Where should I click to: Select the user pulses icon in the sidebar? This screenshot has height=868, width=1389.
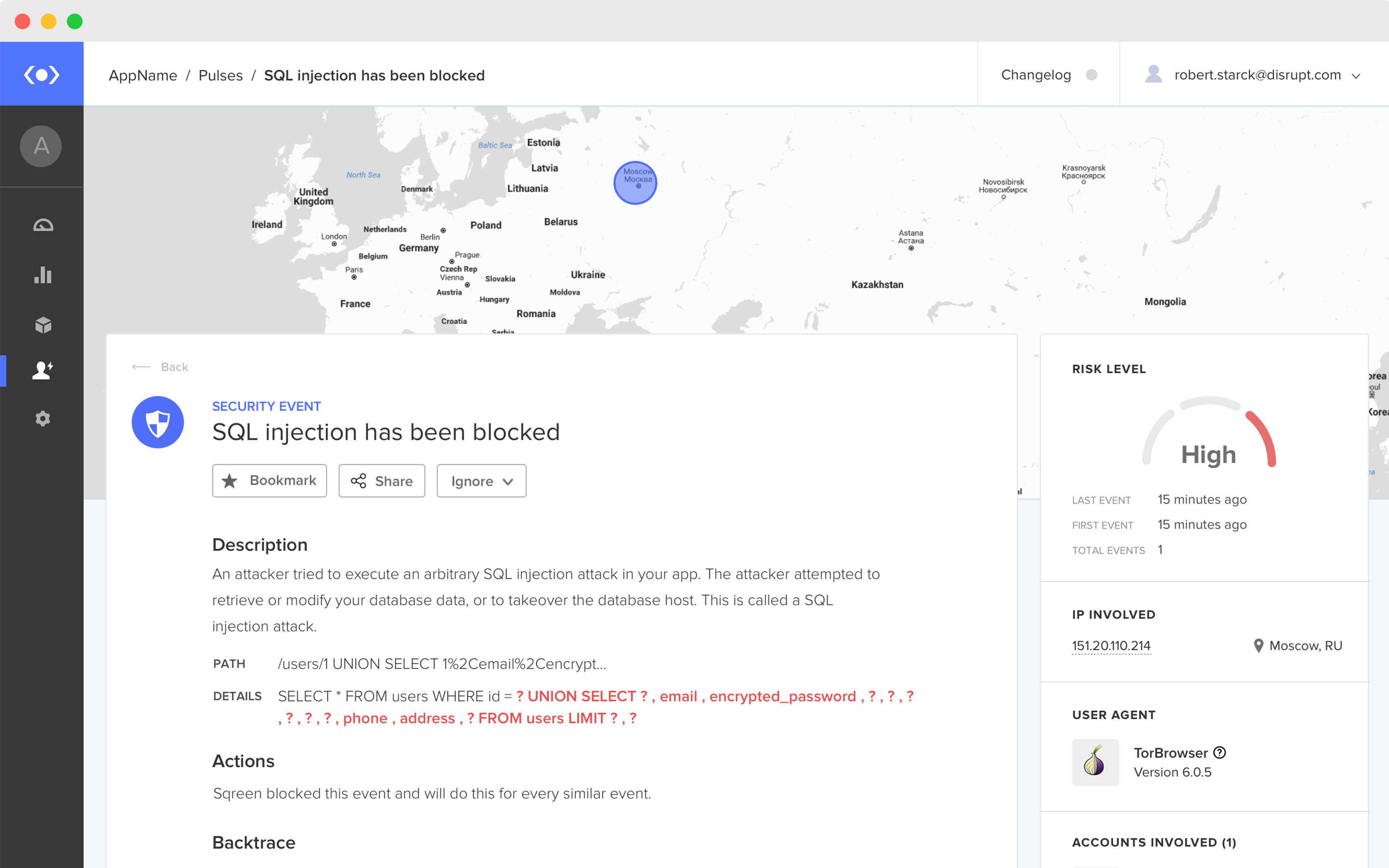(43, 370)
